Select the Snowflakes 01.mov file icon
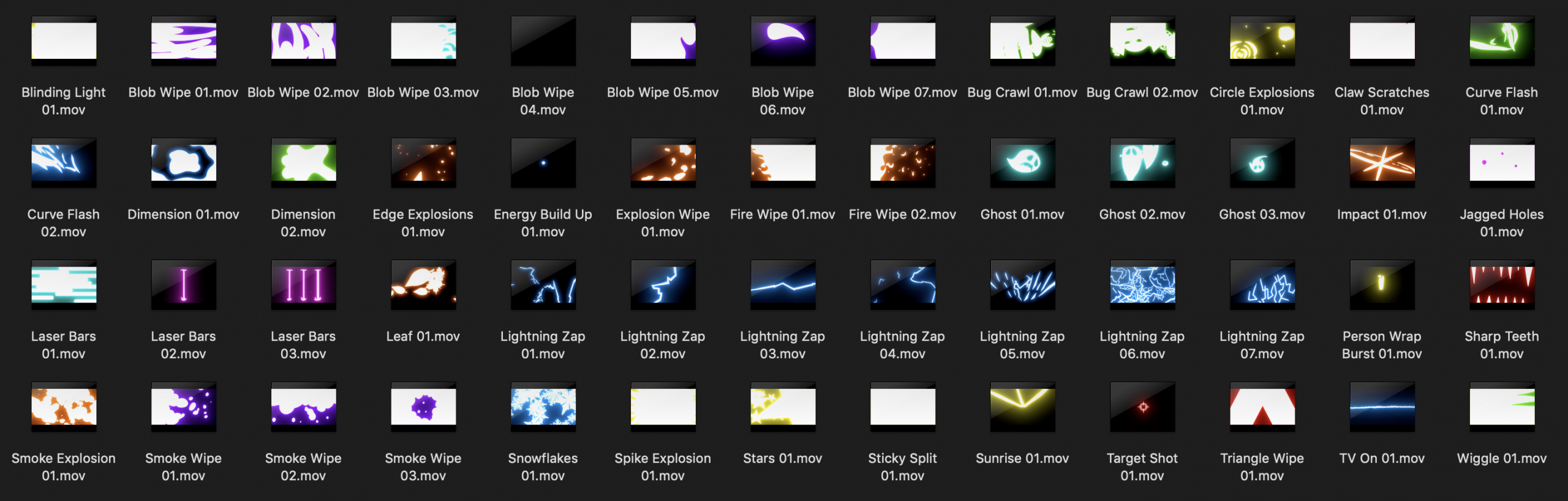 [543, 407]
